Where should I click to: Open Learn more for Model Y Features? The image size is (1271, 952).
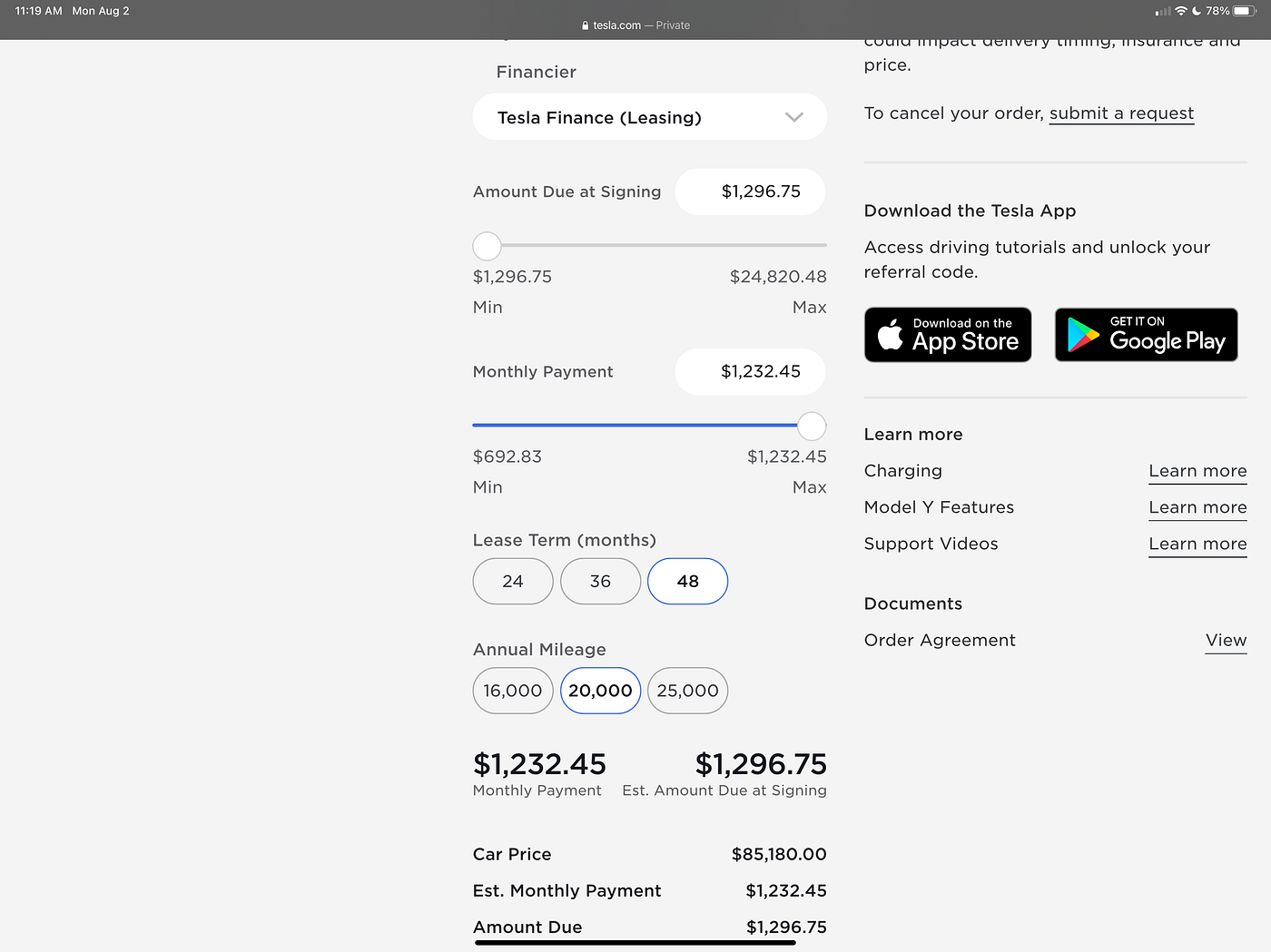[1197, 507]
